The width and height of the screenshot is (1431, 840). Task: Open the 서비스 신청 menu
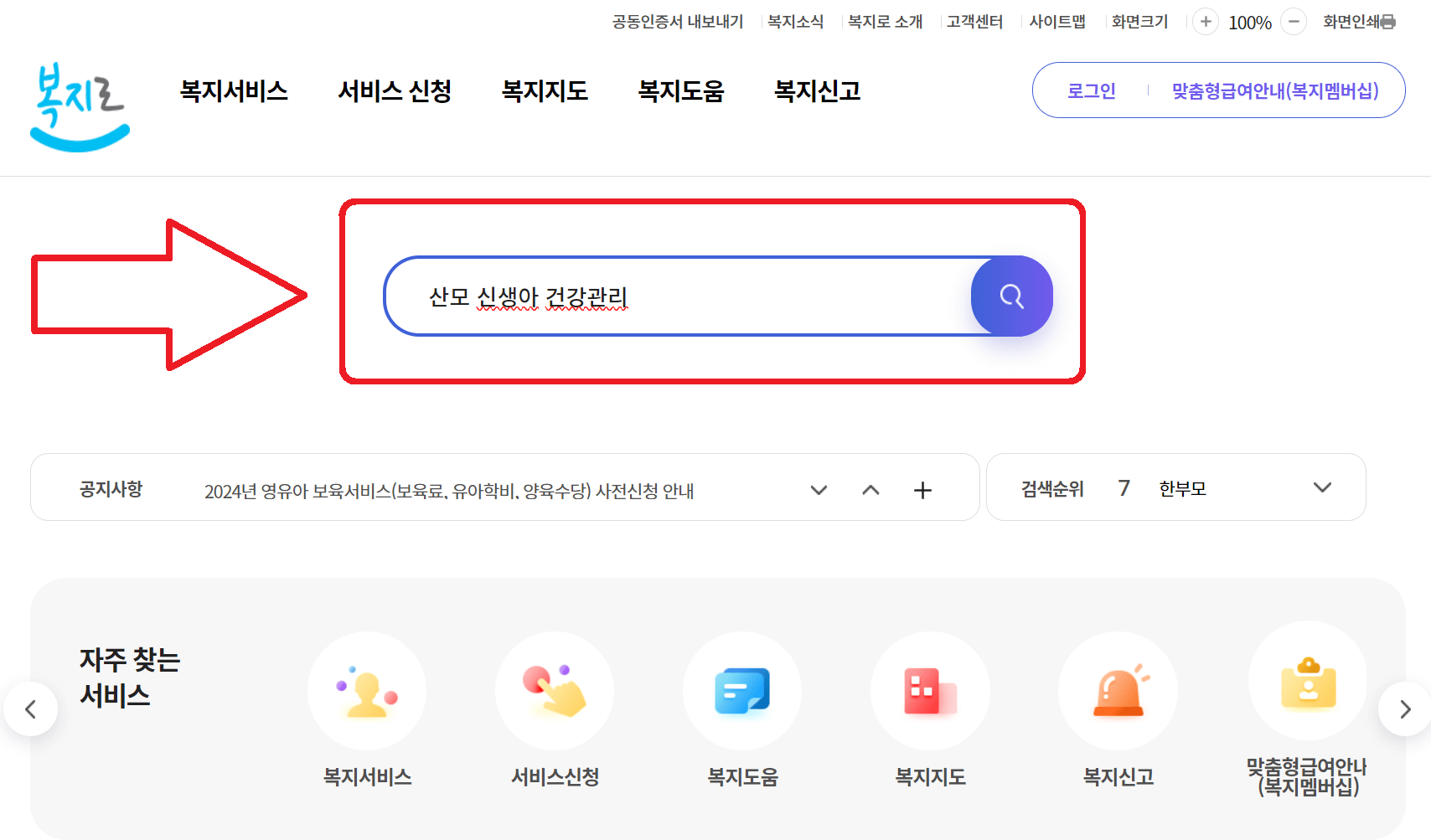394,90
